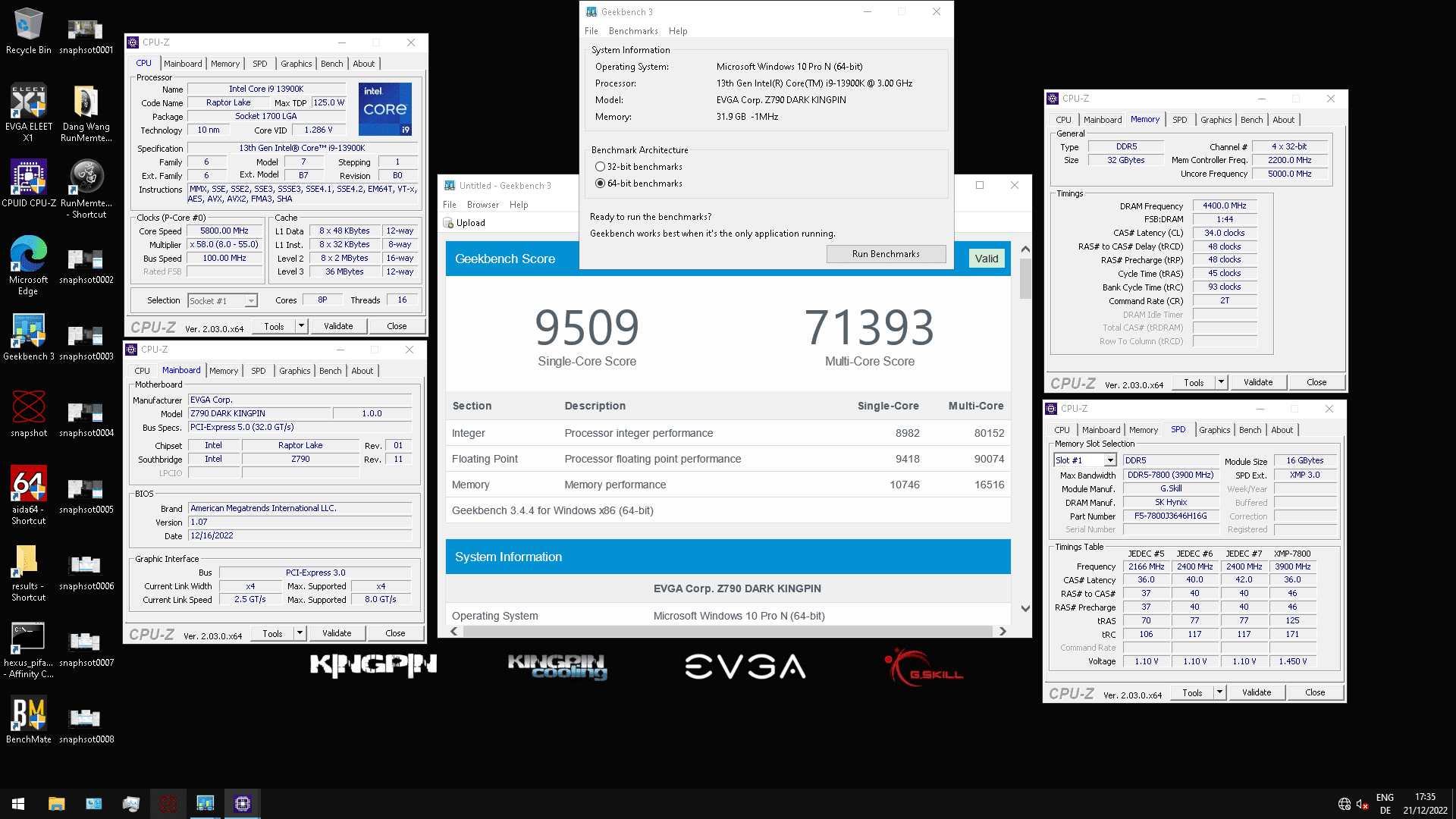The height and width of the screenshot is (819, 1456).
Task: Open snaphsot0002 image file
Action: (x=86, y=266)
